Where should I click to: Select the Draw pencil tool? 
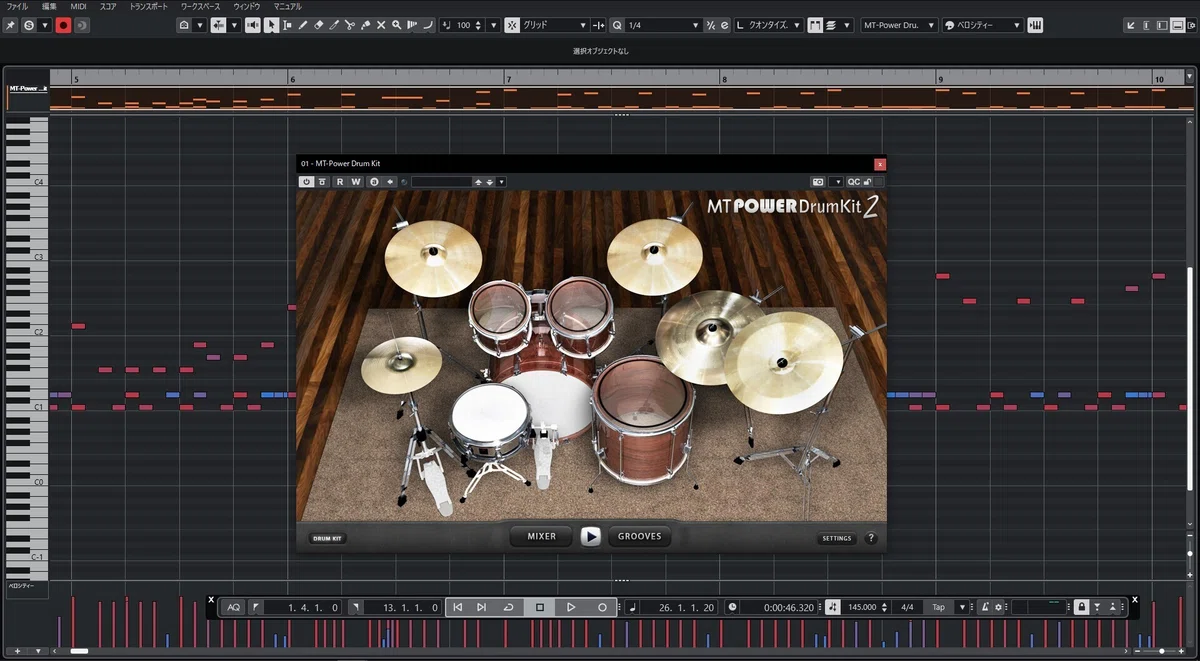pos(302,25)
